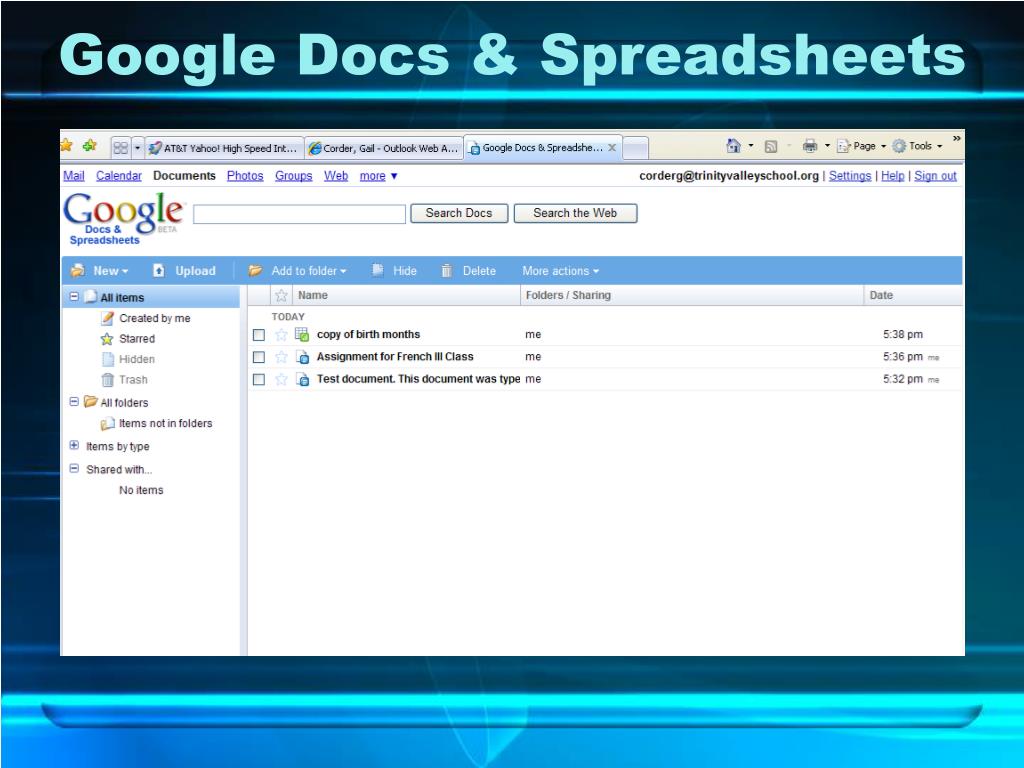Tick the checkbox for copy of birth months
Screen dimensions: 1024x768
(x=259, y=335)
